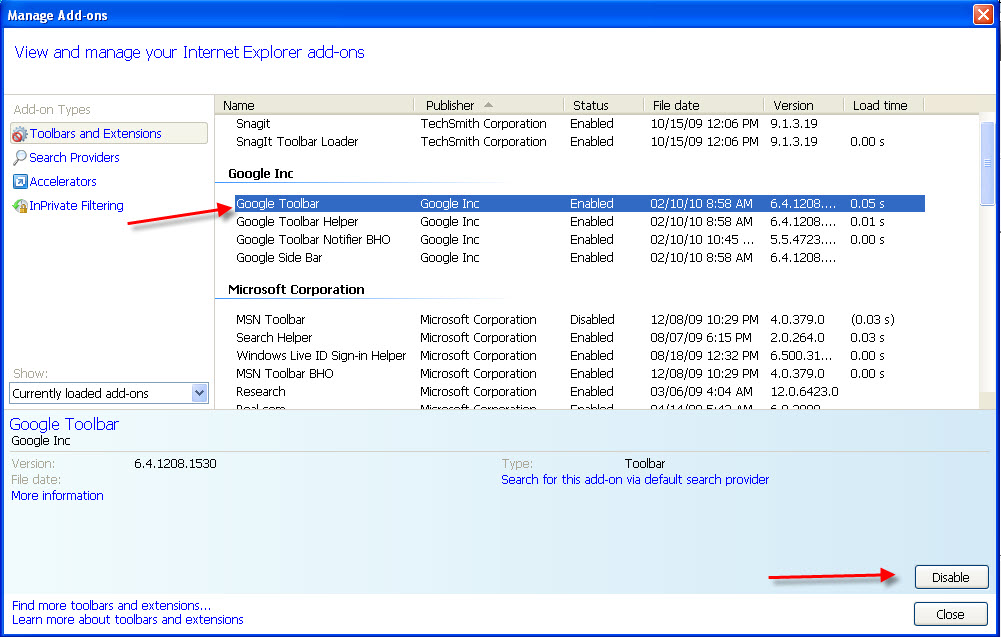The image size is (1001, 637).
Task: Sort add-ons by Version column
Action: point(804,105)
